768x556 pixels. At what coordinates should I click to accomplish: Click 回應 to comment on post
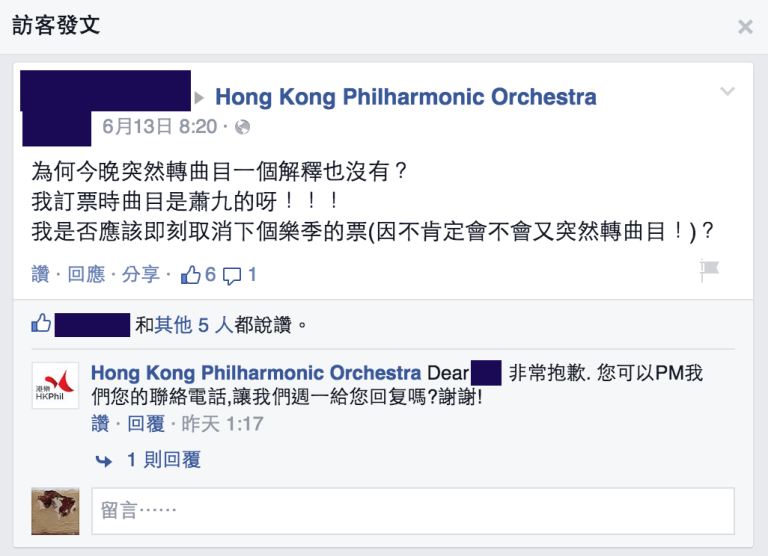[86, 274]
